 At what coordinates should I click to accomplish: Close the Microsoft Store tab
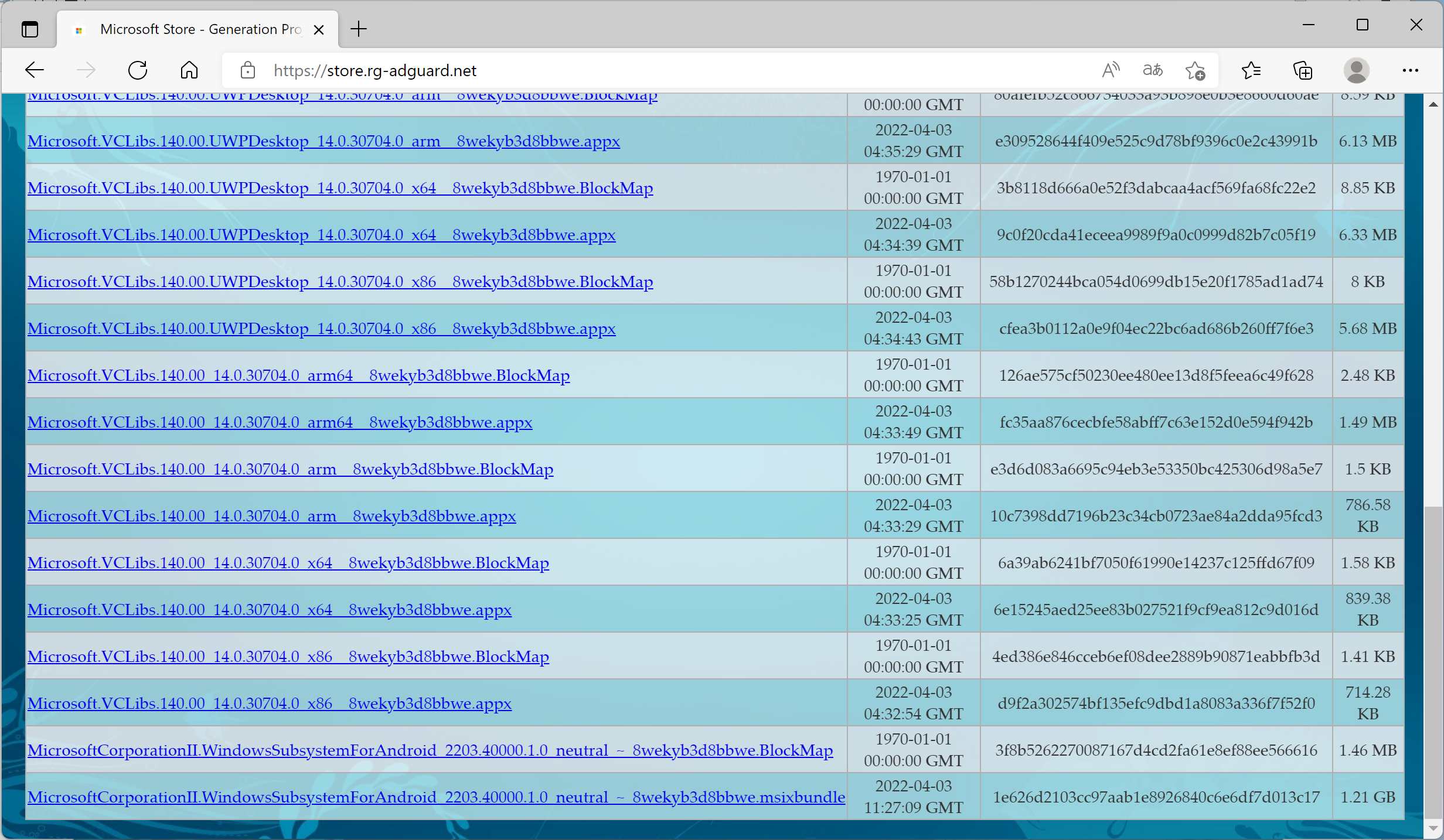[319, 29]
